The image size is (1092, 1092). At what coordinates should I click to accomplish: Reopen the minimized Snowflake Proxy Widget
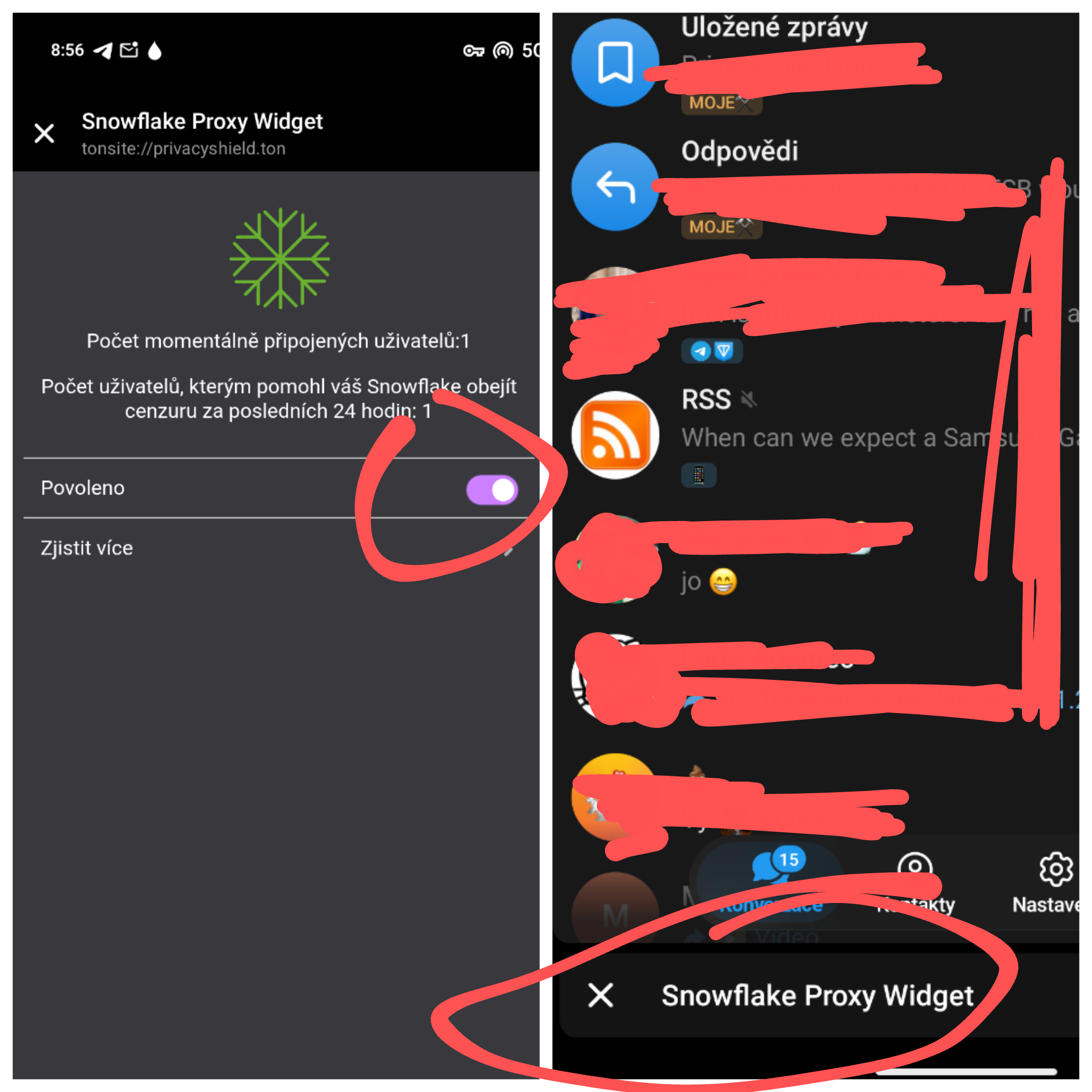[817, 996]
